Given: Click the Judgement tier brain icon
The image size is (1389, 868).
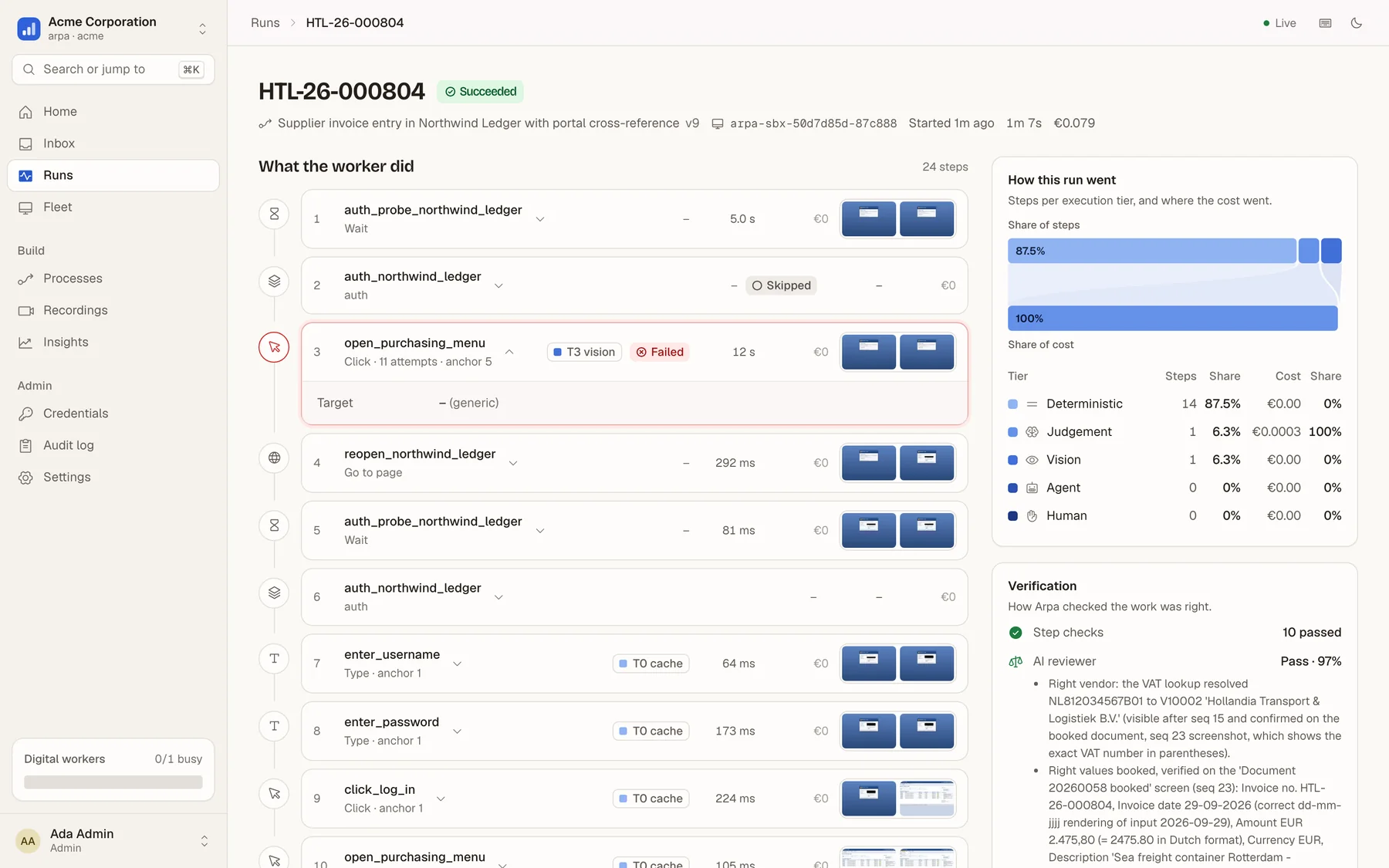Looking at the screenshot, I should point(1032,432).
